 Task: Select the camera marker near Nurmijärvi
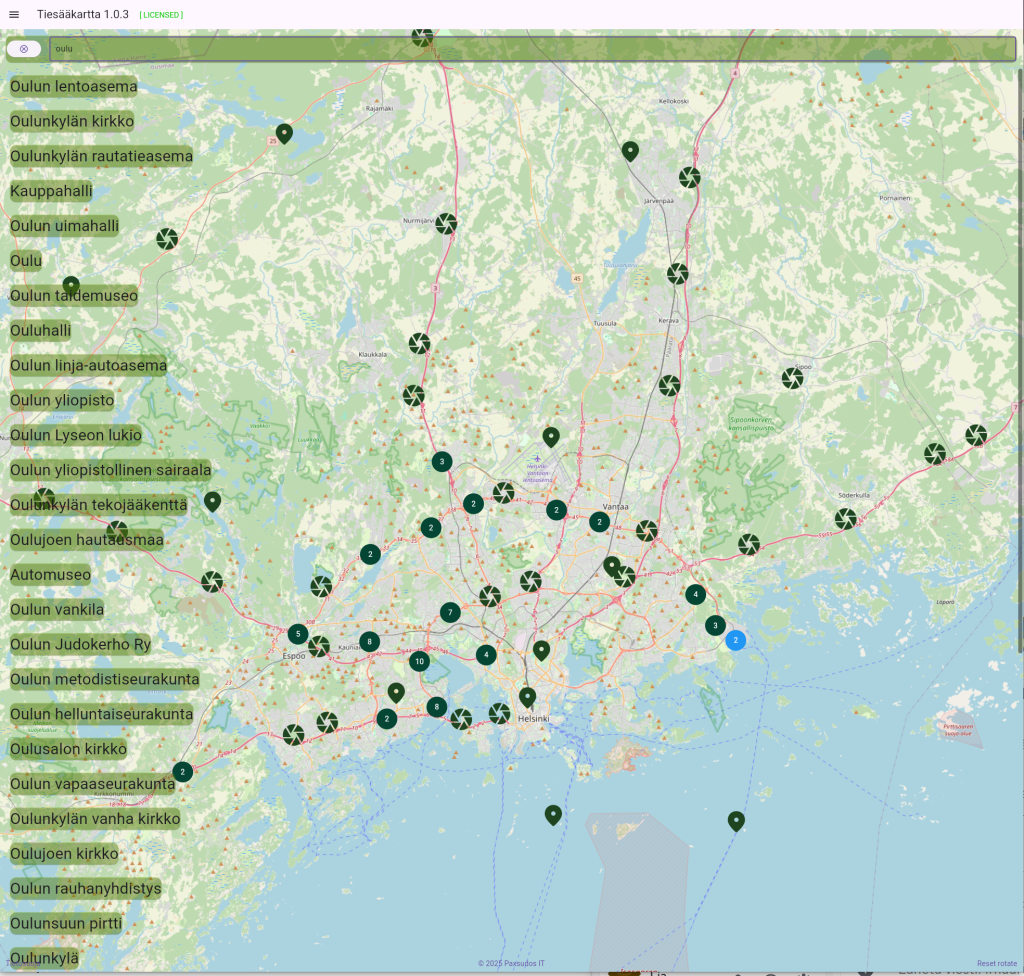(446, 224)
